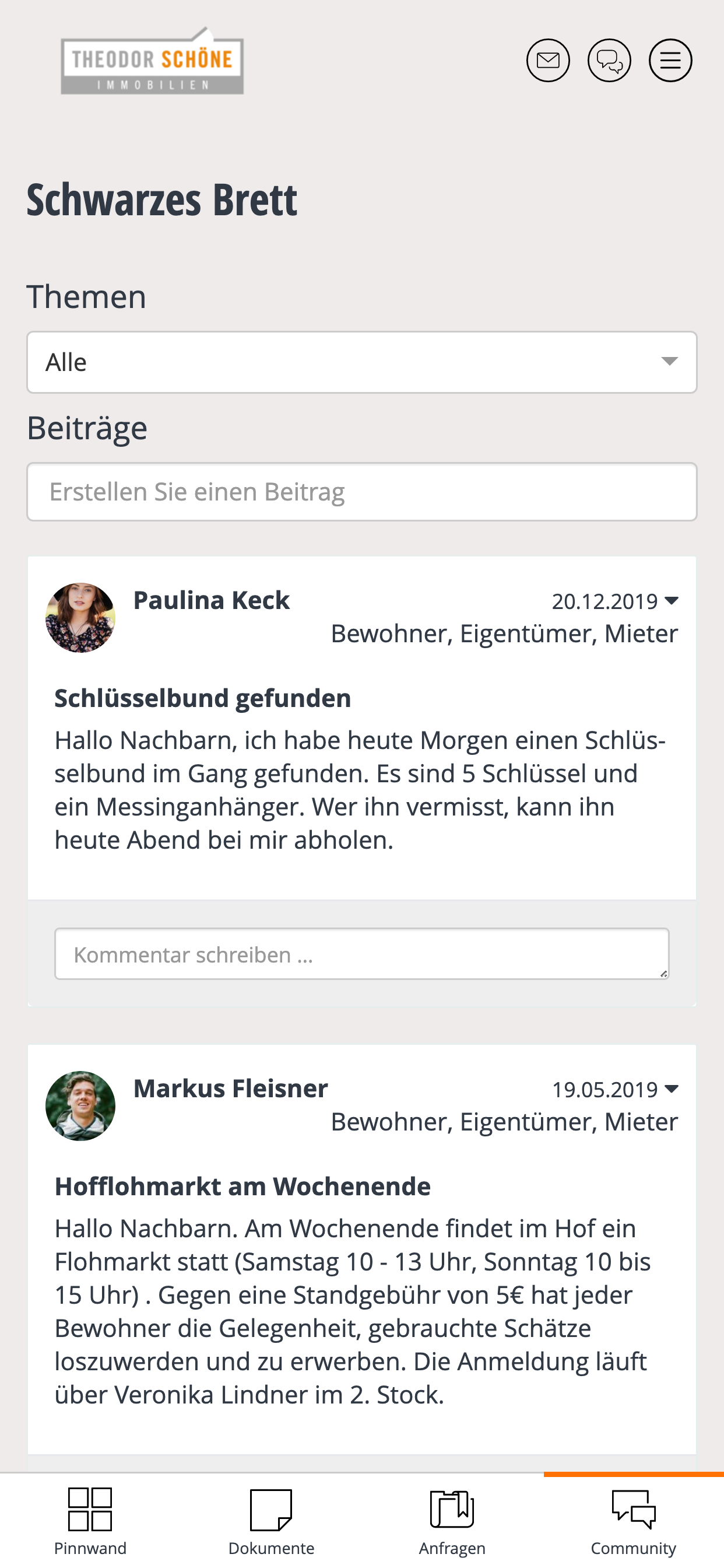Open the Schlüsselbund gefunden post title
The image size is (724, 1568).
(203, 698)
